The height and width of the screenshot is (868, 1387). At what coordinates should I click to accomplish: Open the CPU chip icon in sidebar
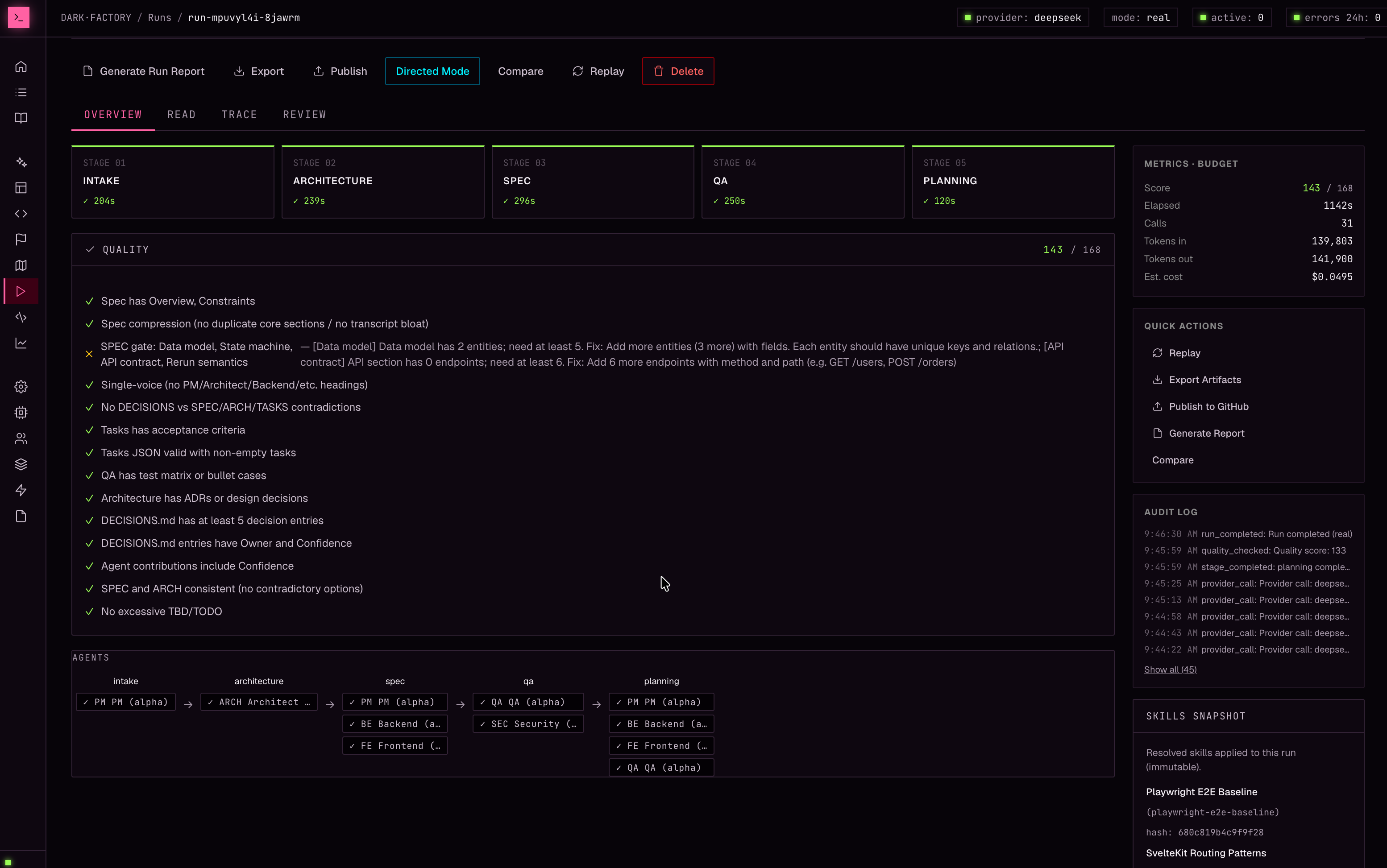pos(21,413)
